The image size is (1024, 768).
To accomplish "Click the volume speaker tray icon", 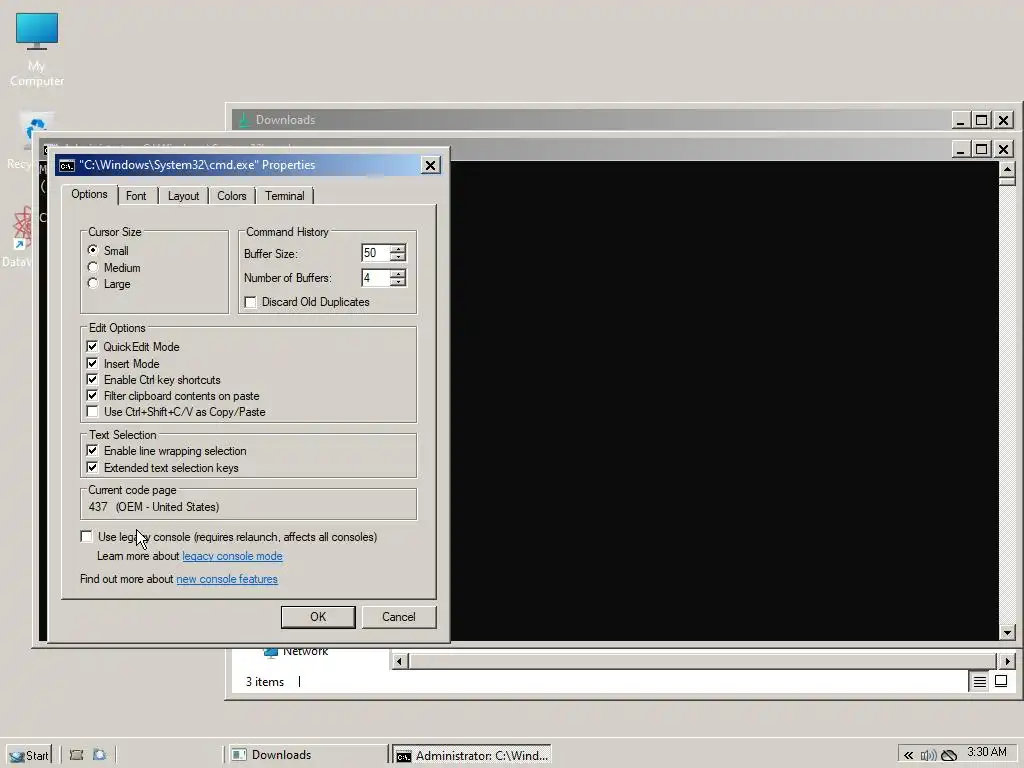I will tap(928, 756).
